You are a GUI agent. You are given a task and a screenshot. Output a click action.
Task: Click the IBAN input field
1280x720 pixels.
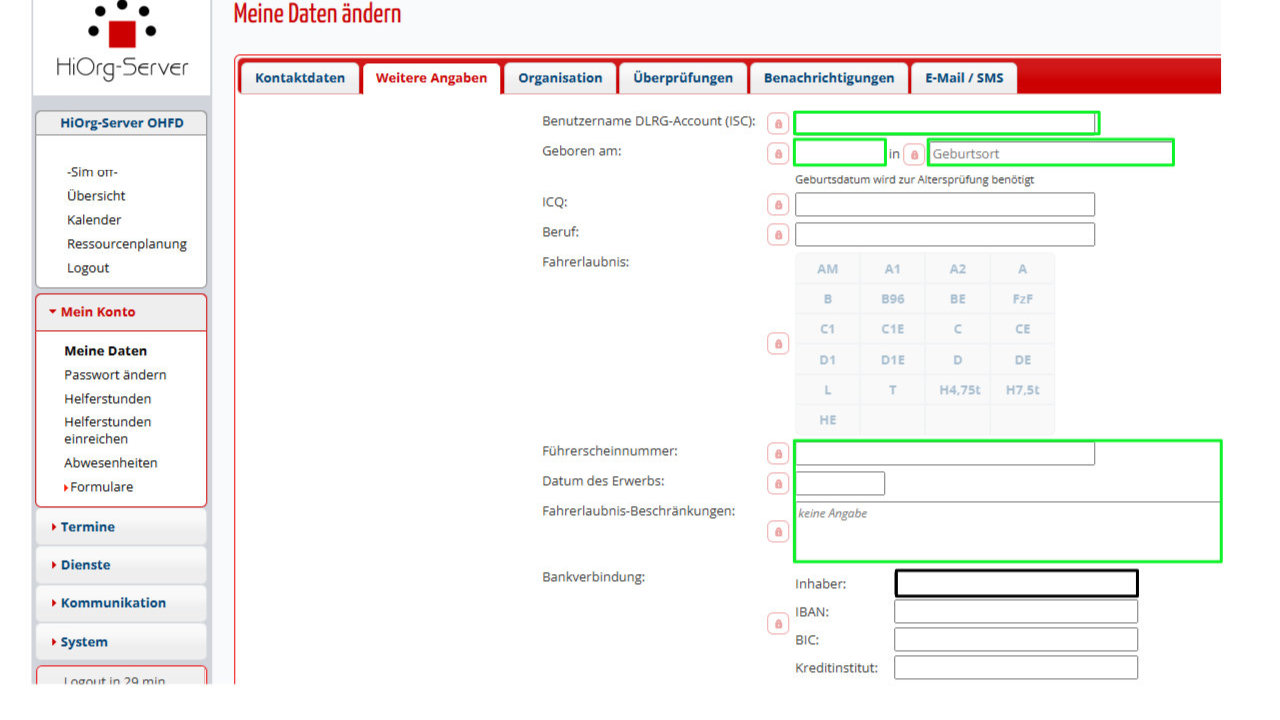pyautogui.click(x=1015, y=612)
